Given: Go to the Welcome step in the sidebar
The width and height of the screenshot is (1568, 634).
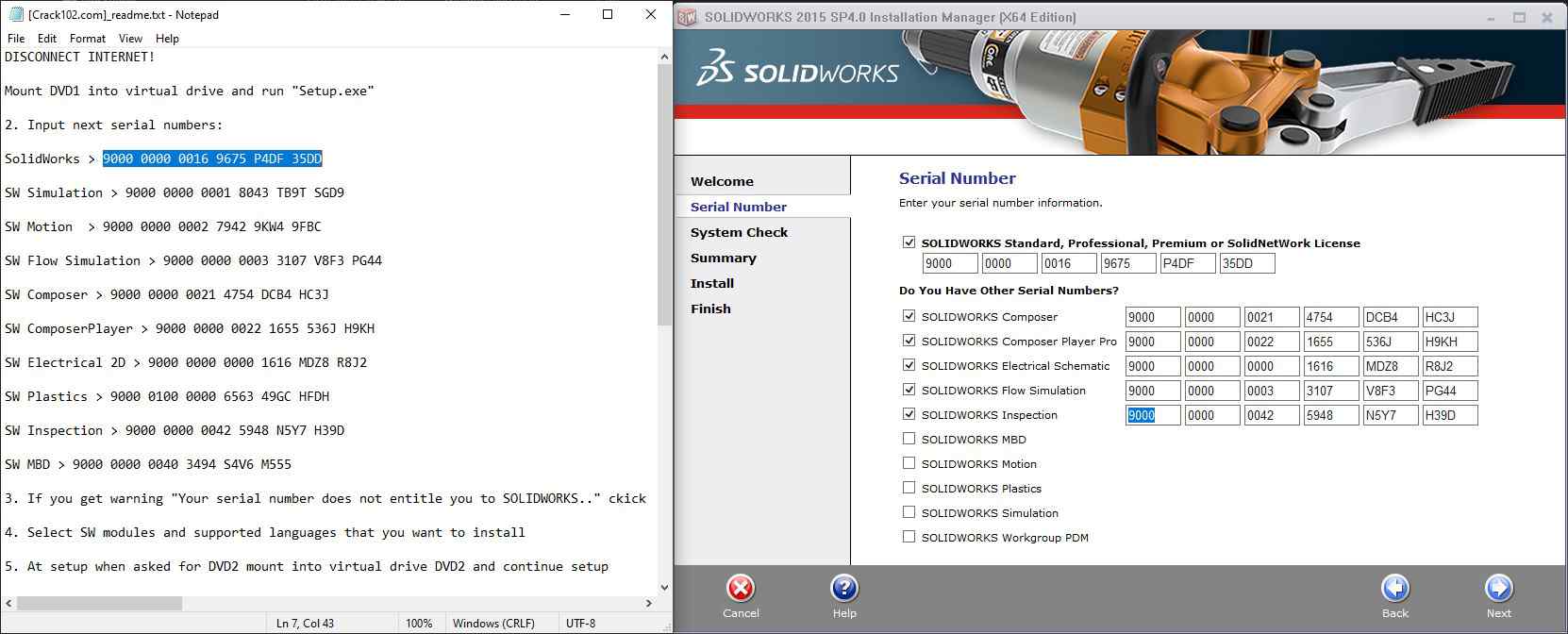Looking at the screenshot, I should pyautogui.click(x=722, y=181).
